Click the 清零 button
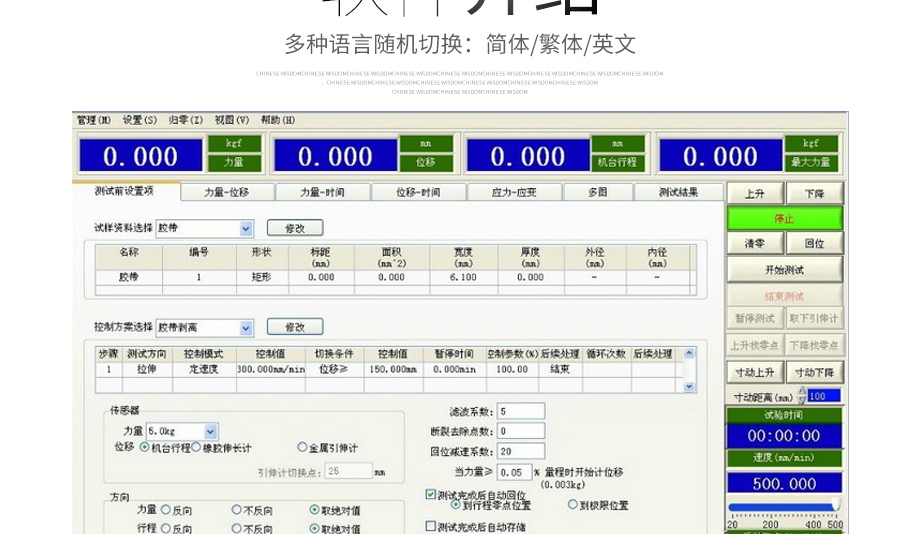 click(x=755, y=243)
